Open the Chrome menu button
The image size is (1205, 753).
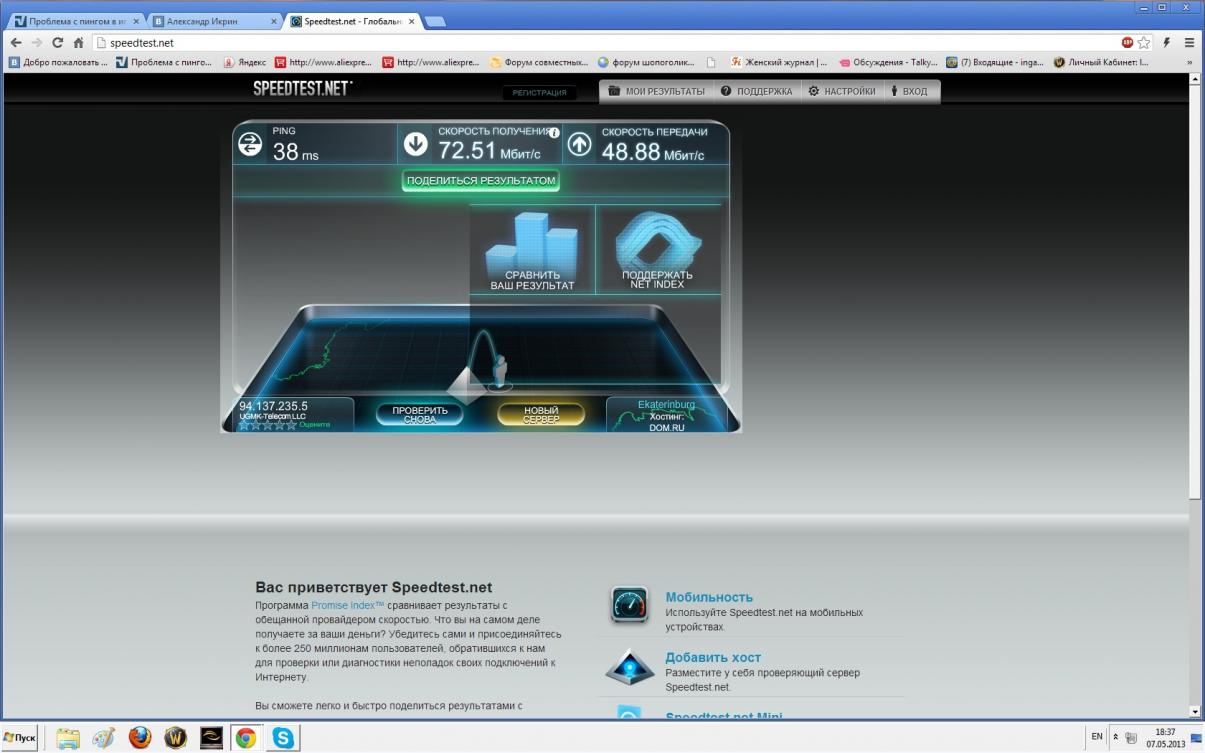[x=1189, y=43]
